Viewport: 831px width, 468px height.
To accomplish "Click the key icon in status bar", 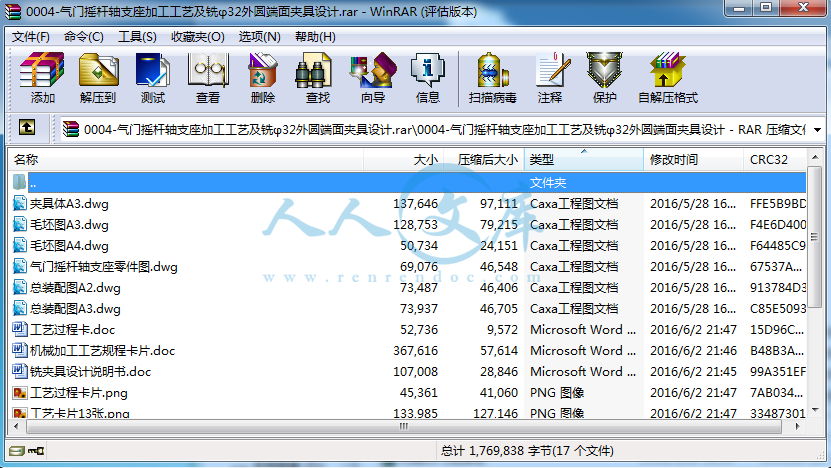I will [36, 451].
